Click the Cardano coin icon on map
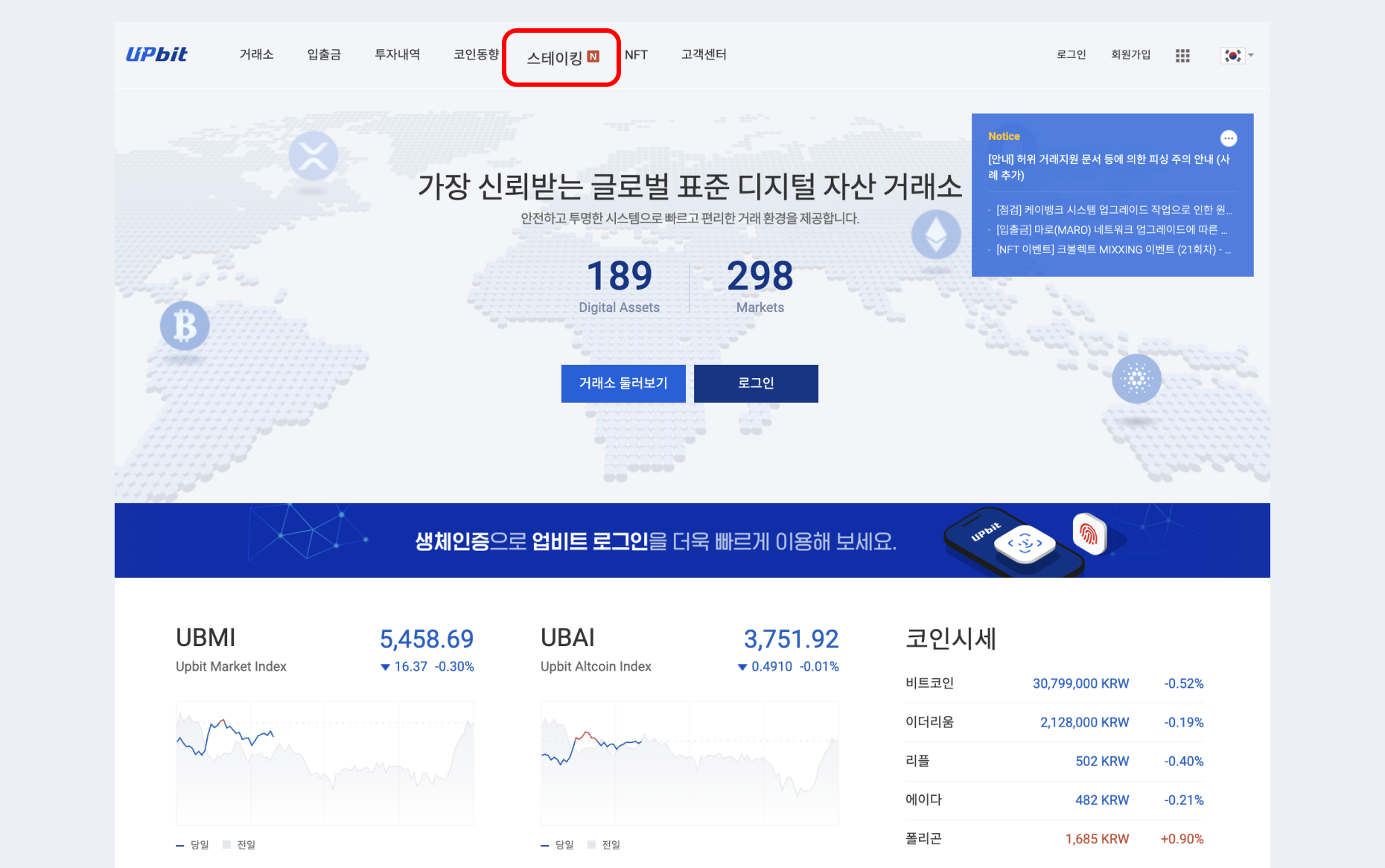Image resolution: width=1385 pixels, height=868 pixels. coord(1136,379)
